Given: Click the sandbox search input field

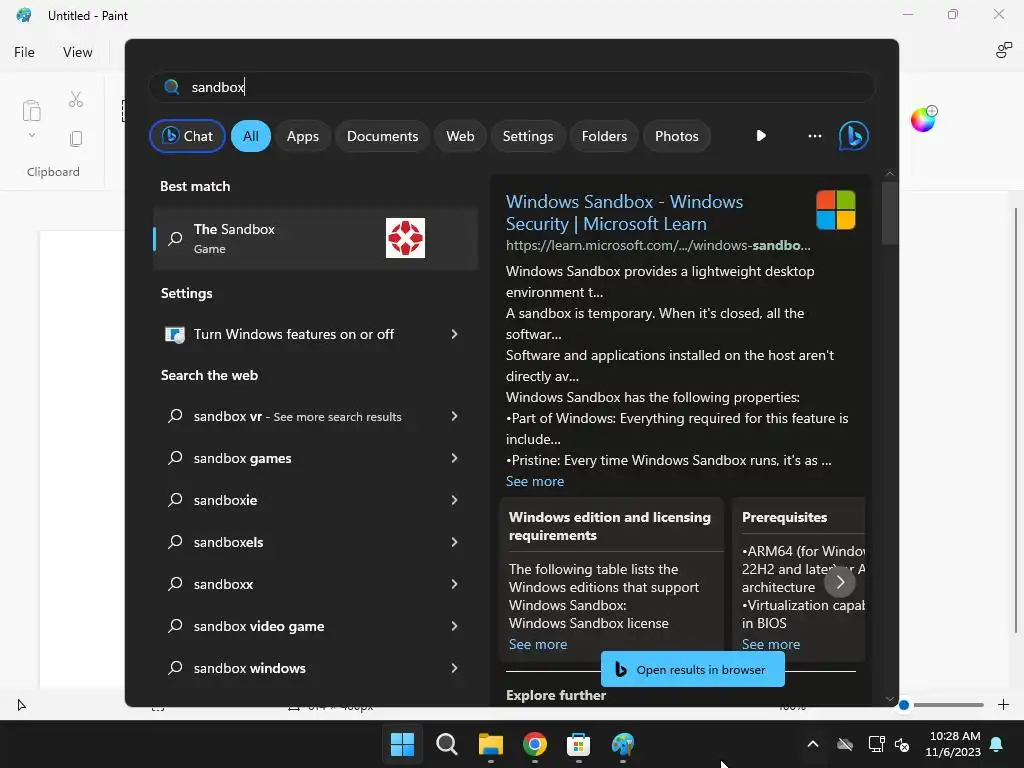Looking at the screenshot, I should pos(512,87).
